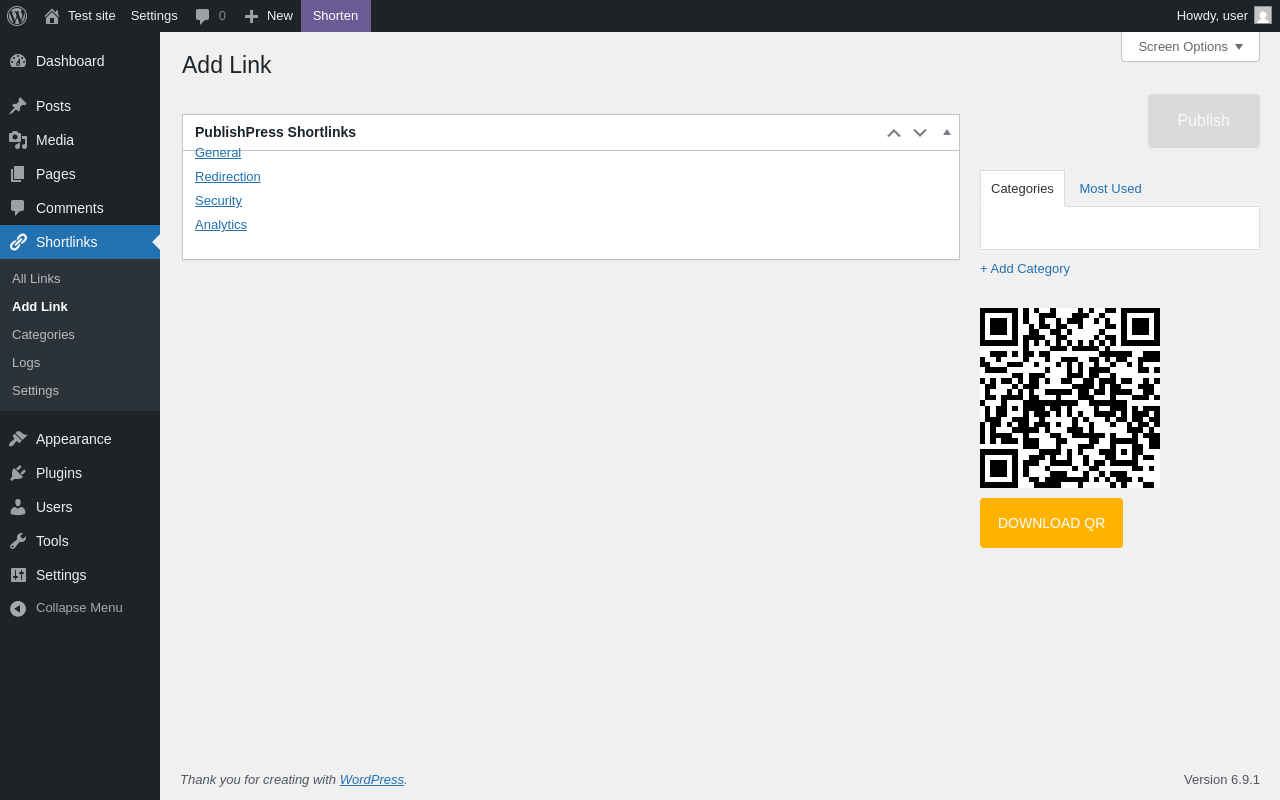Open Categories submenu under Shortlinks
The image size is (1280, 800).
pyautogui.click(x=80, y=335)
